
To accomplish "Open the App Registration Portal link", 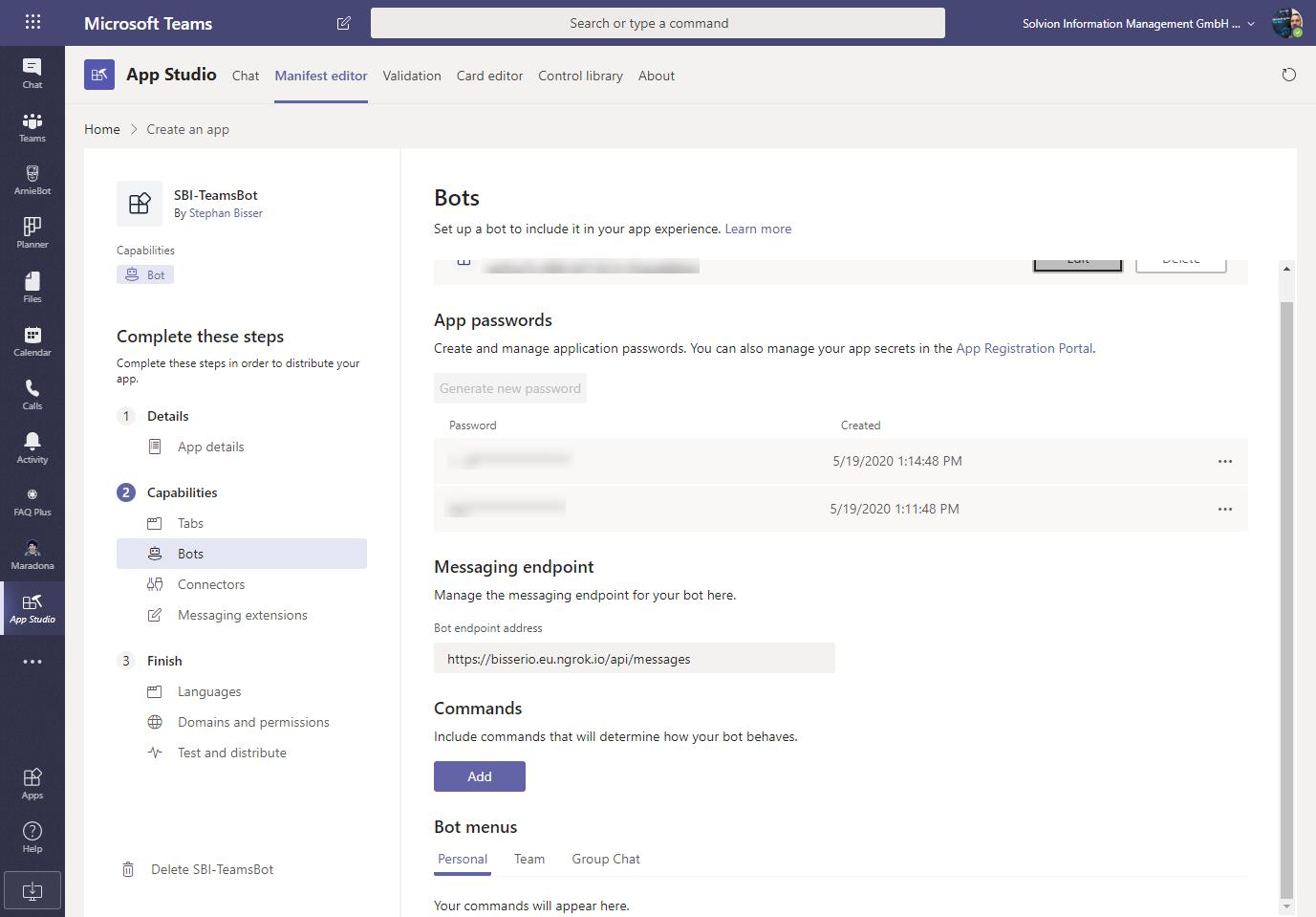I will click(1025, 348).
